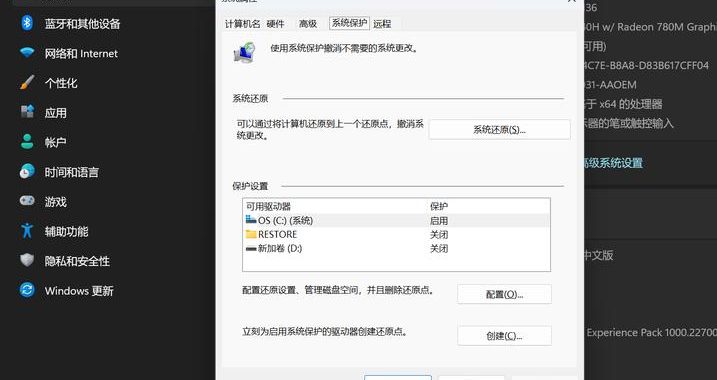The image size is (717, 380).
Task: Click the 保护 column header
Action: pyautogui.click(x=439, y=206)
